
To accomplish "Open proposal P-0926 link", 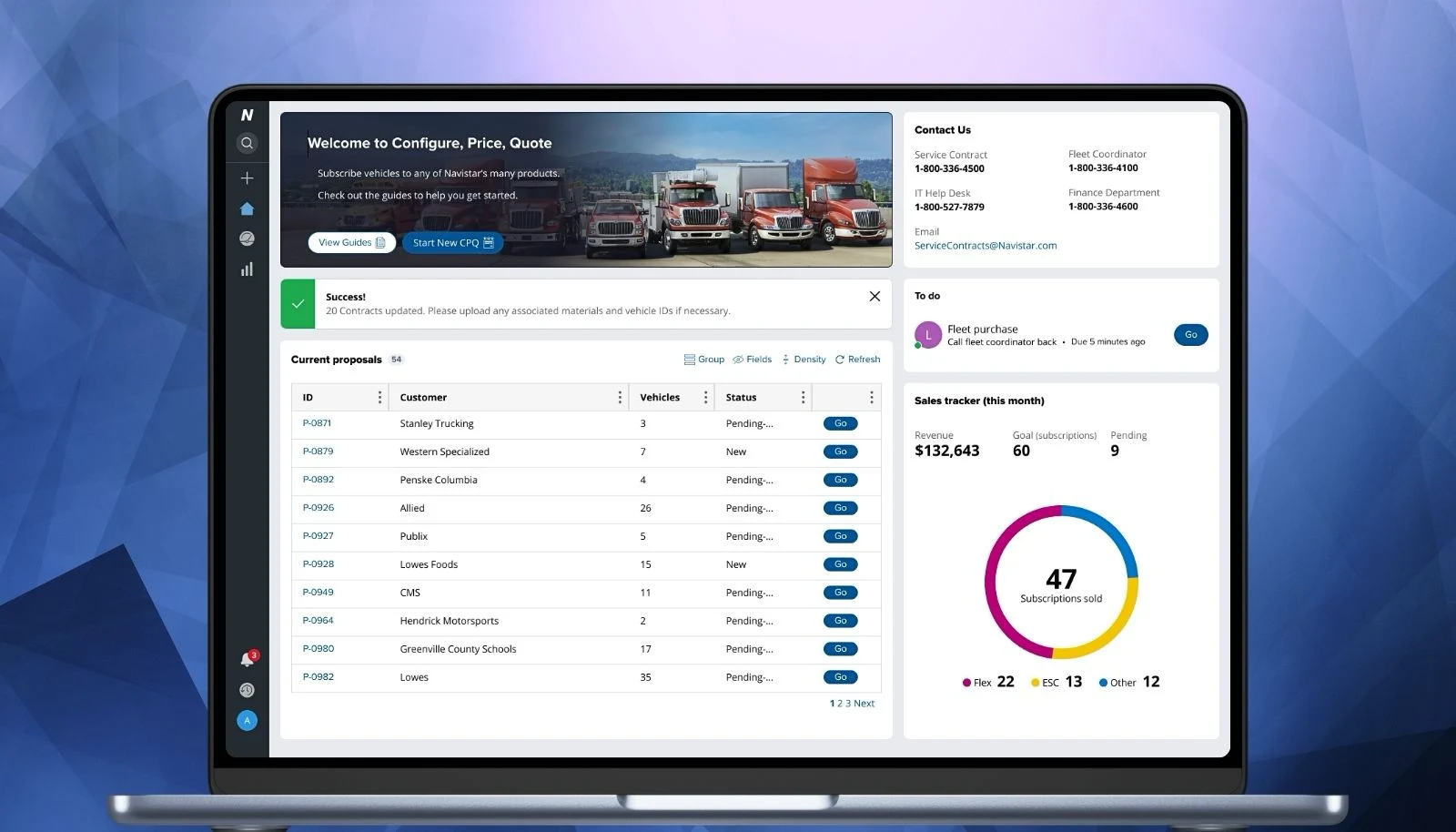I will click(318, 508).
